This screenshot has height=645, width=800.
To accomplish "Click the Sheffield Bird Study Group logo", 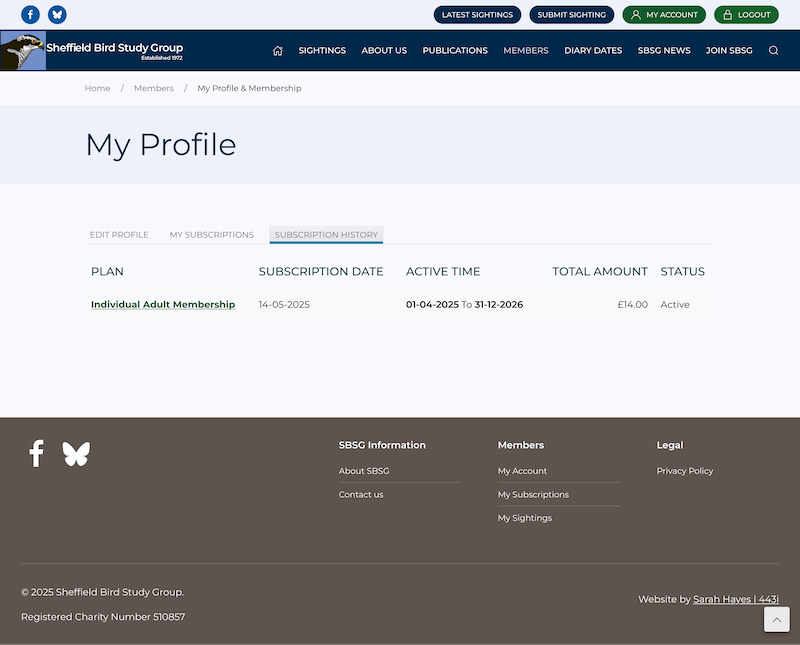I will (93, 50).
